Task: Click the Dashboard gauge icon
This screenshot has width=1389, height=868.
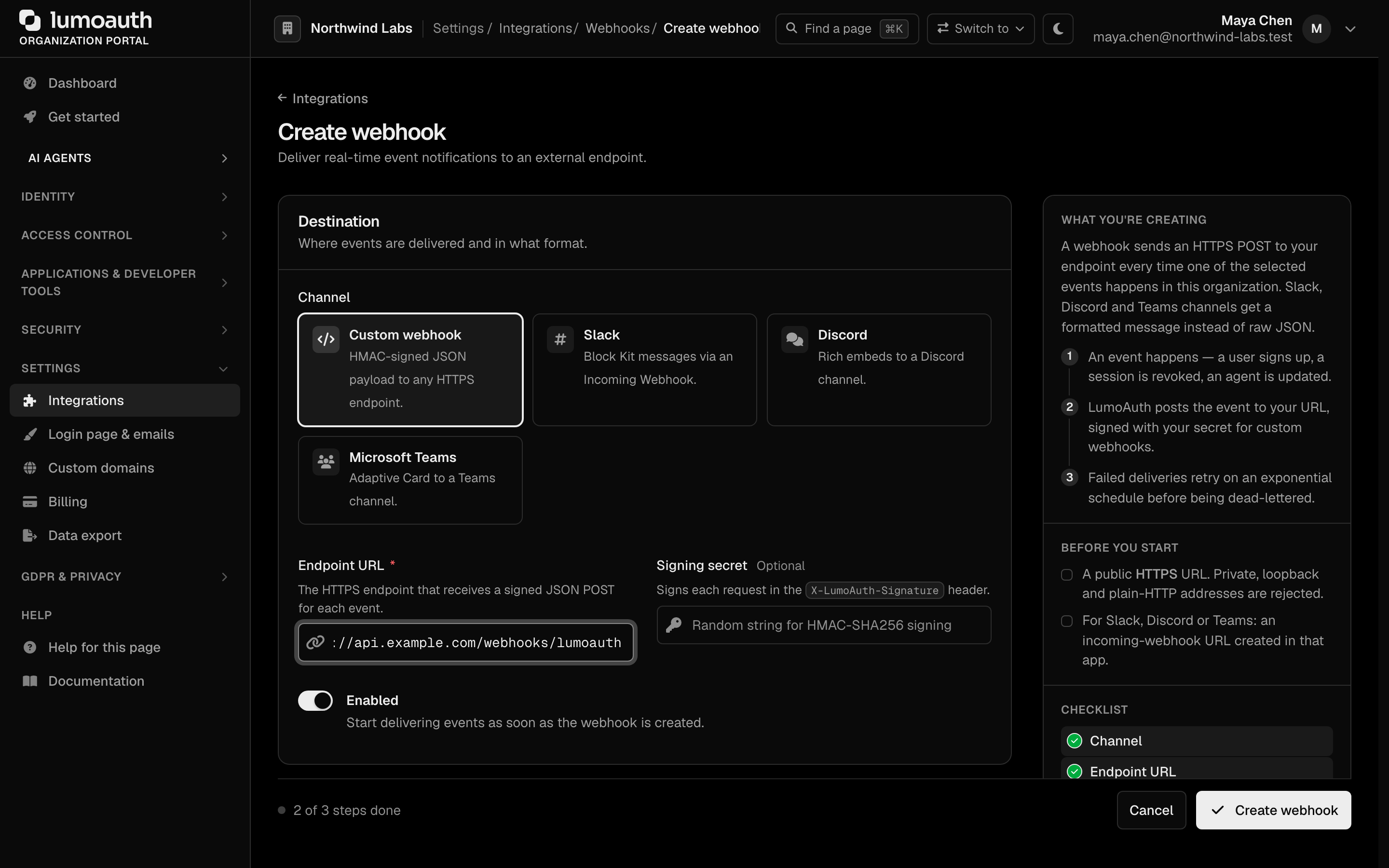Action: (x=30, y=83)
